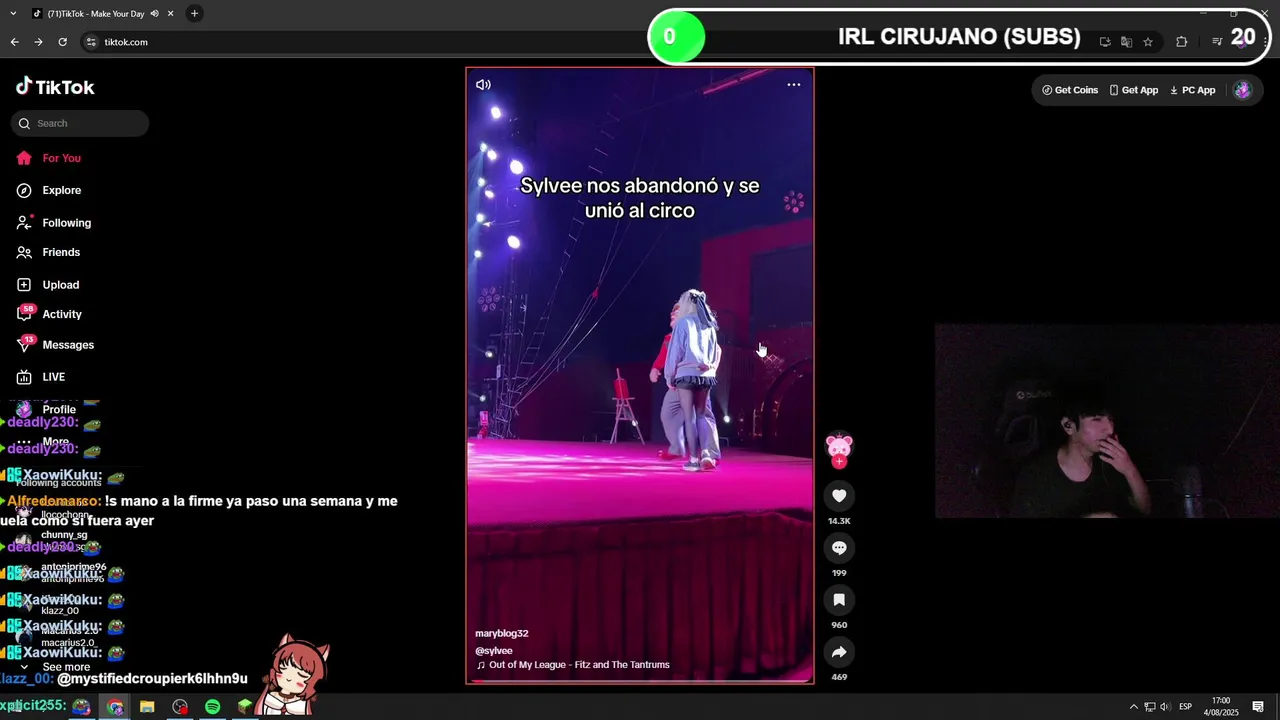Open the For You feed
The width and height of the screenshot is (1280, 720).
pos(48,158)
